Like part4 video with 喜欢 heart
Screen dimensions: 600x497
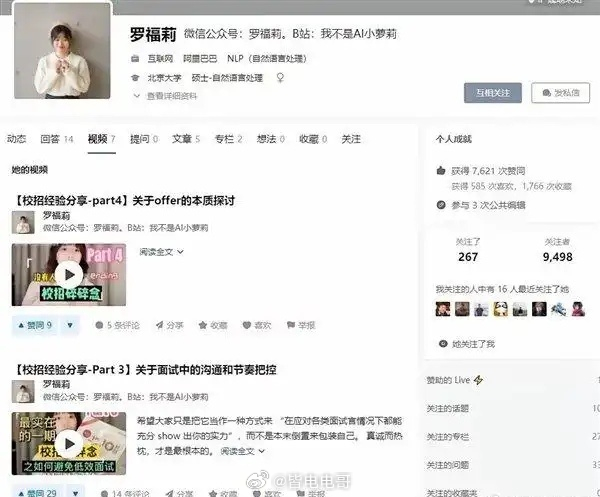pos(257,325)
